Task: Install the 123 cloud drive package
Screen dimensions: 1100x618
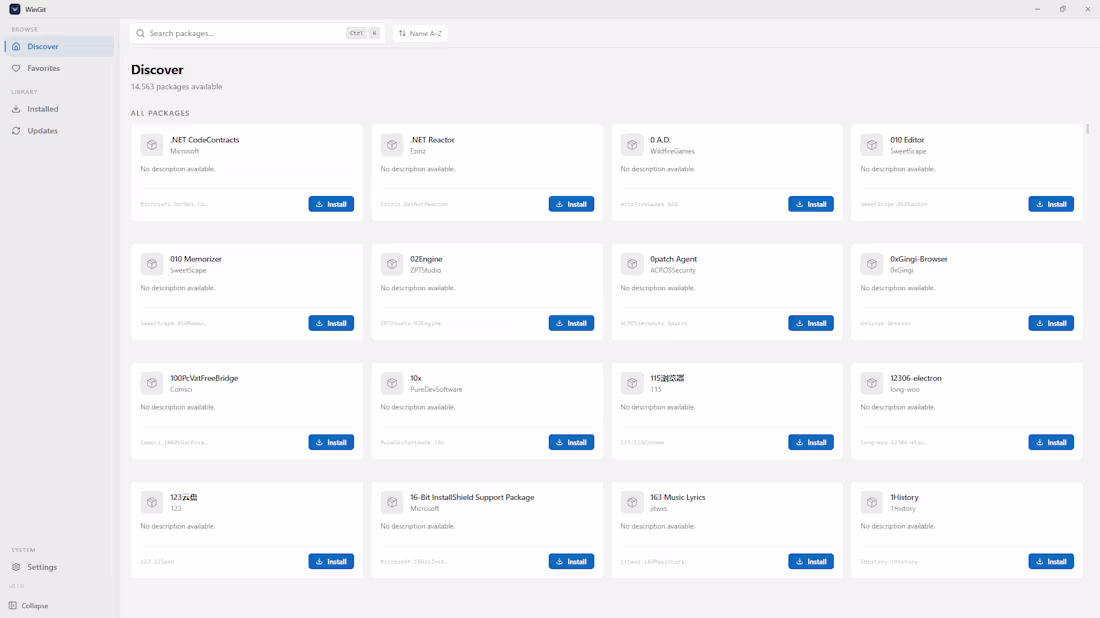Action: (x=331, y=561)
